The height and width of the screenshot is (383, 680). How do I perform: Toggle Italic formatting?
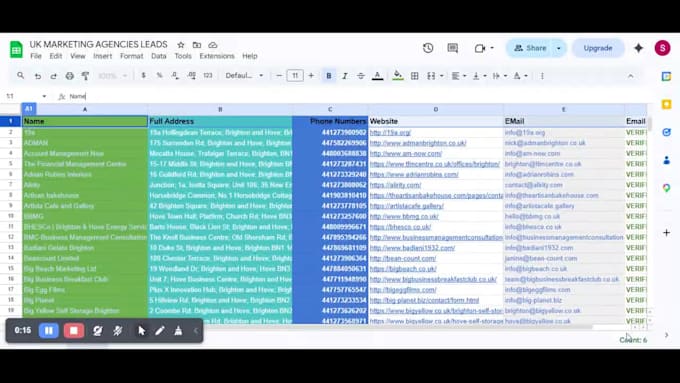tap(345, 76)
